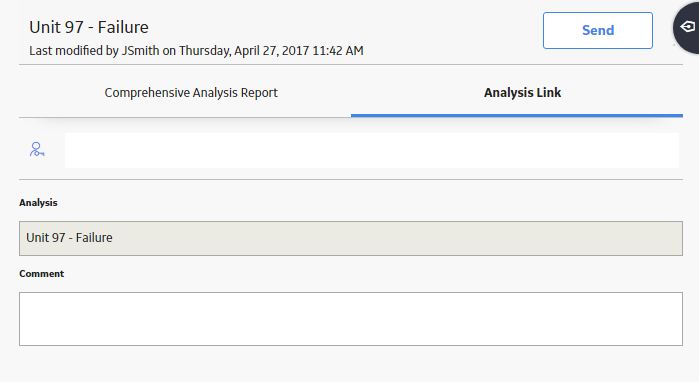Click the read-only Analysis field

(351, 238)
